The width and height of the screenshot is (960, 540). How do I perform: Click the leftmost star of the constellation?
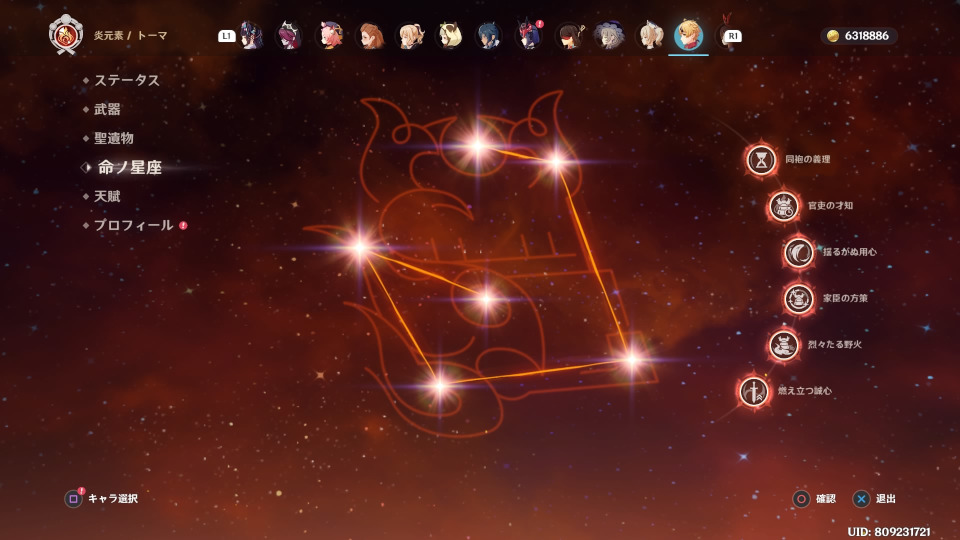point(360,247)
